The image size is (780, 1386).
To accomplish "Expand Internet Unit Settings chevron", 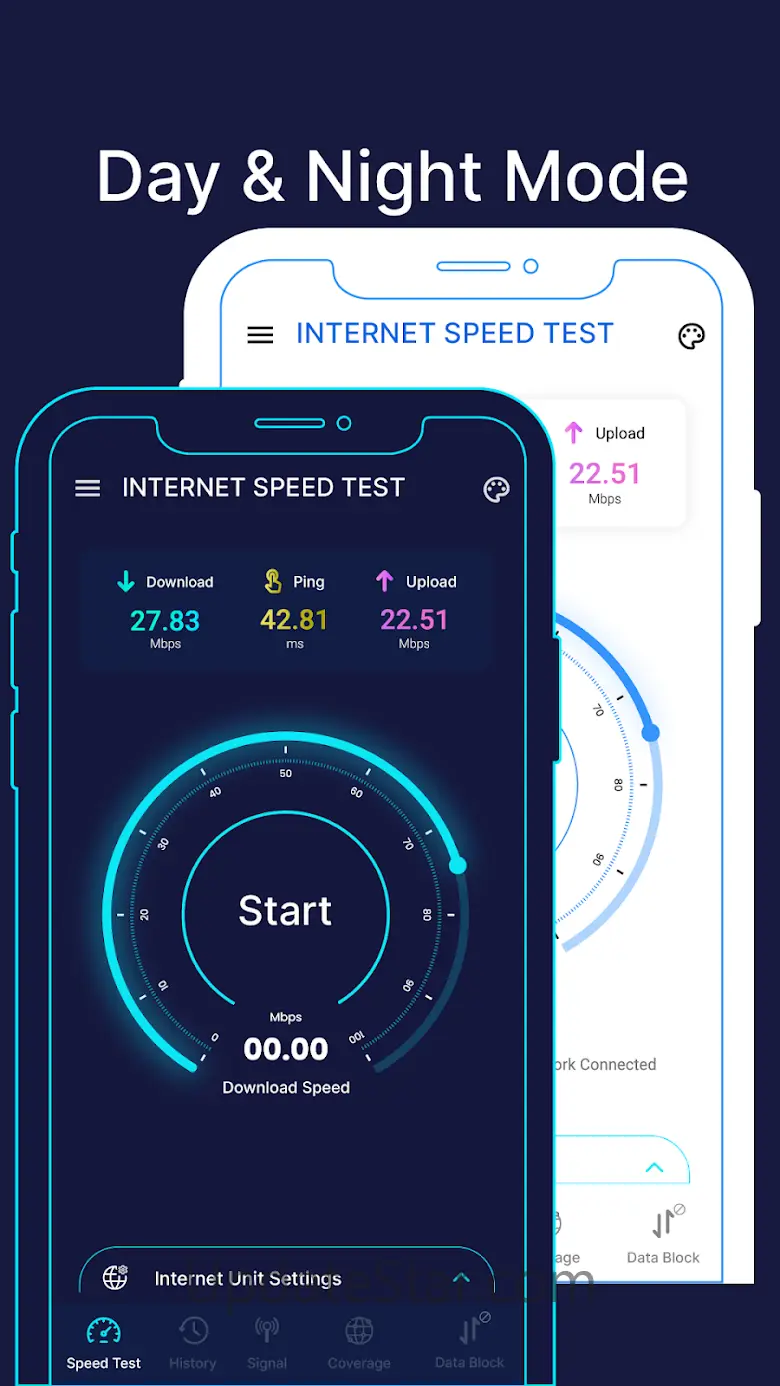I will click(461, 1278).
